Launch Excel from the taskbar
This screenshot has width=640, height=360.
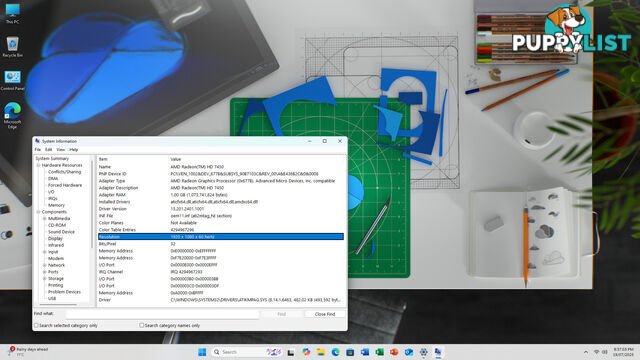(379, 352)
